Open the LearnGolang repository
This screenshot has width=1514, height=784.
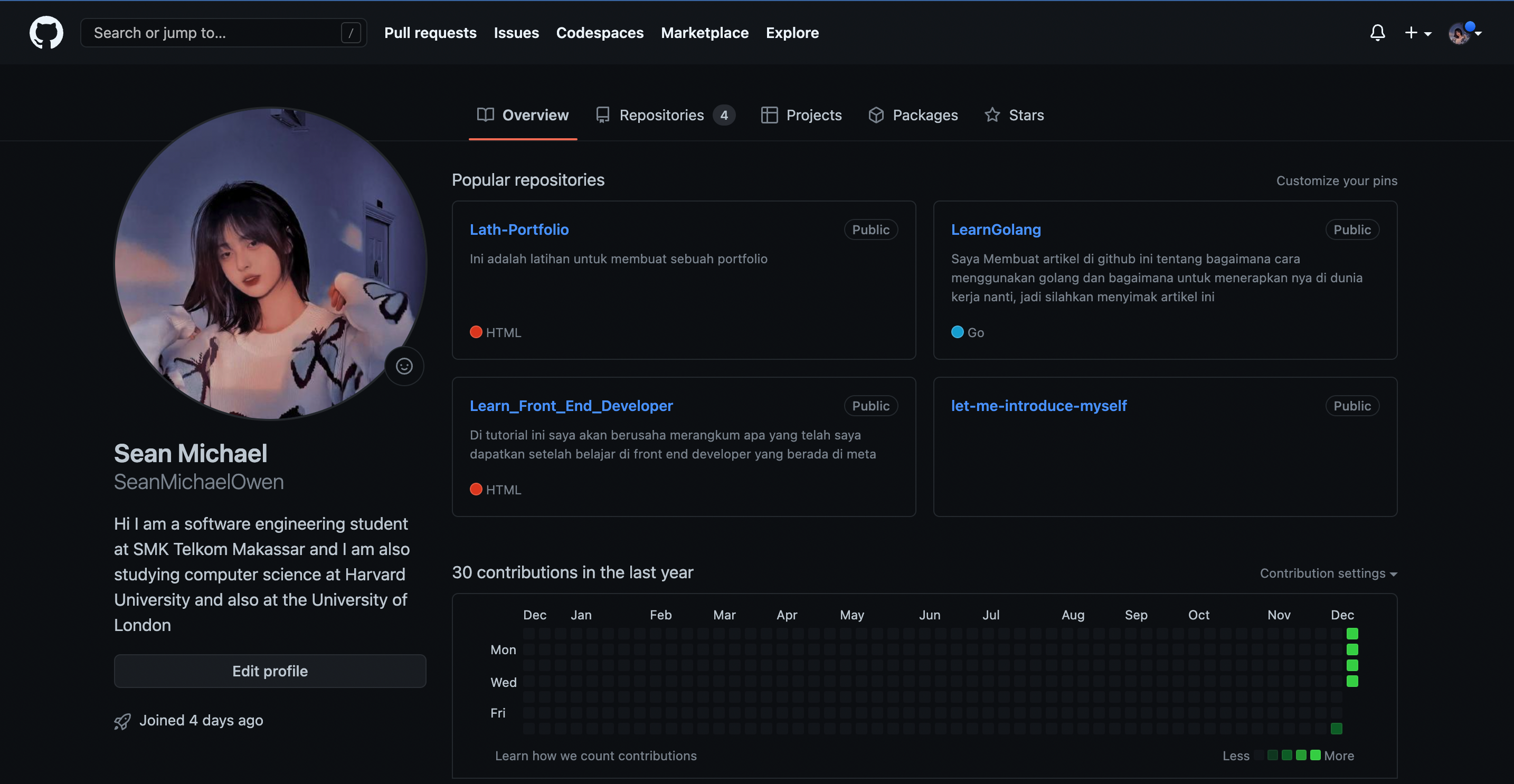coord(996,230)
